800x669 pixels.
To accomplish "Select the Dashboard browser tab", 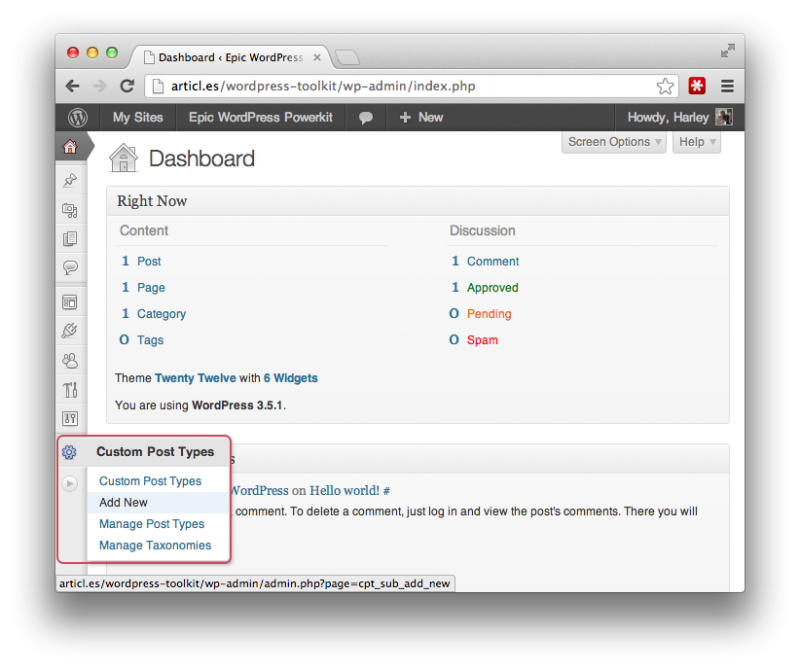I will pos(231,57).
